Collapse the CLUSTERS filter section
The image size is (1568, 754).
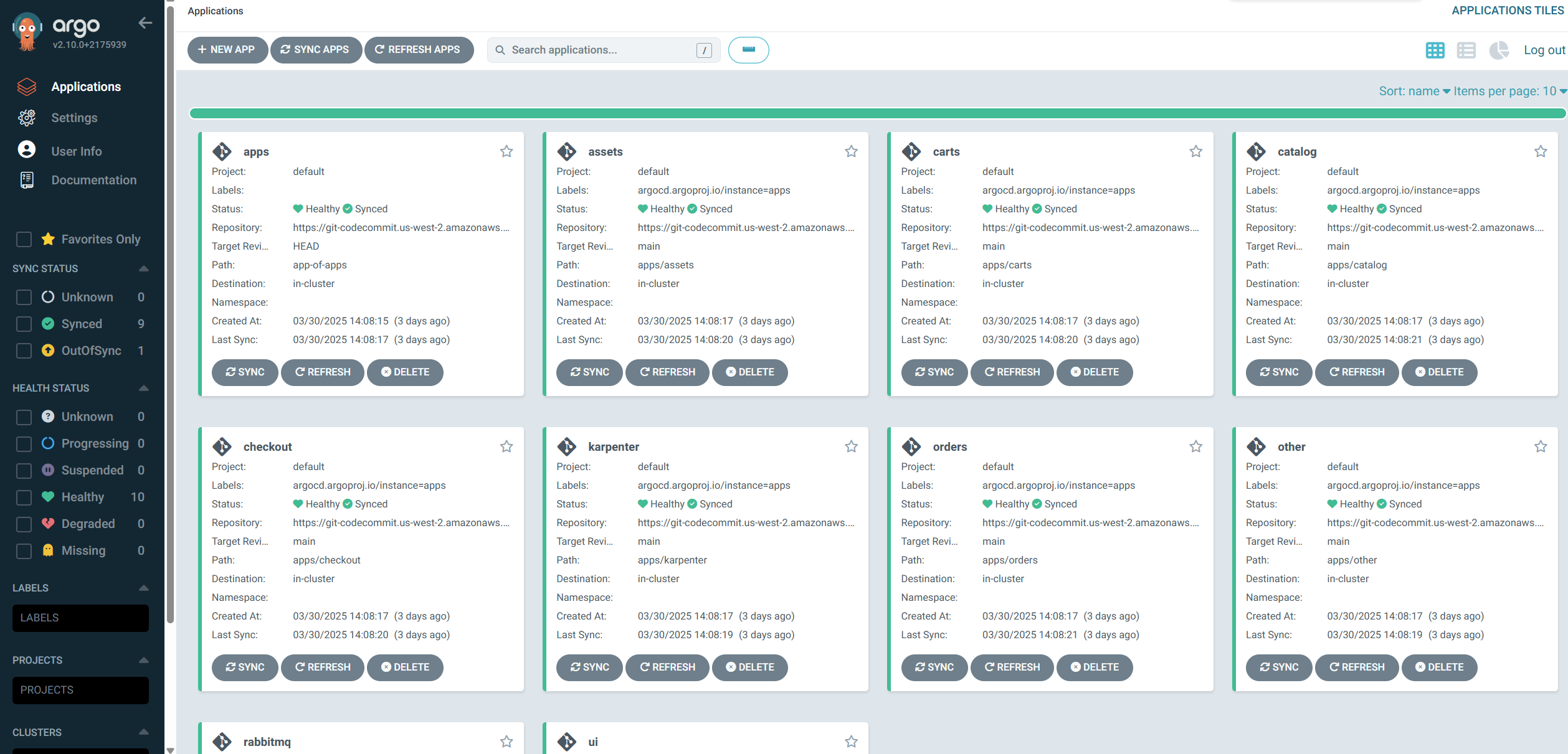[144, 732]
